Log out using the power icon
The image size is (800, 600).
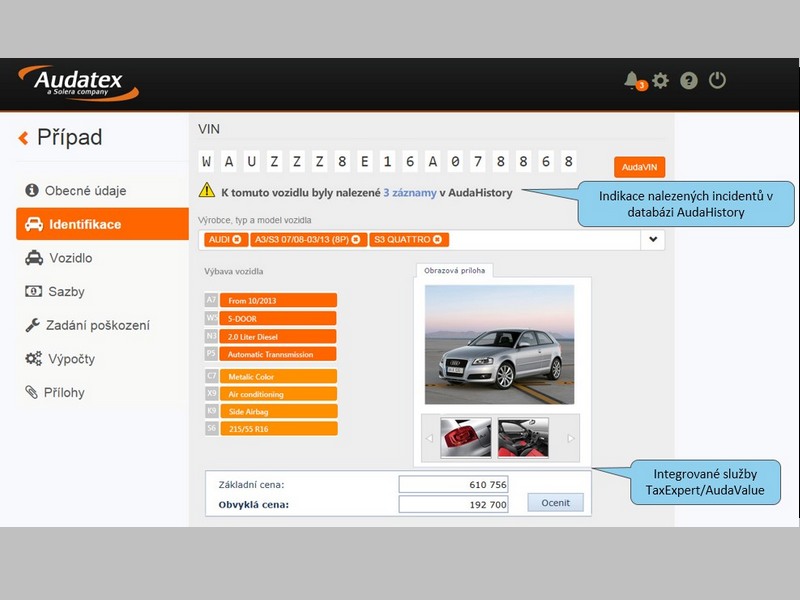coord(717,81)
